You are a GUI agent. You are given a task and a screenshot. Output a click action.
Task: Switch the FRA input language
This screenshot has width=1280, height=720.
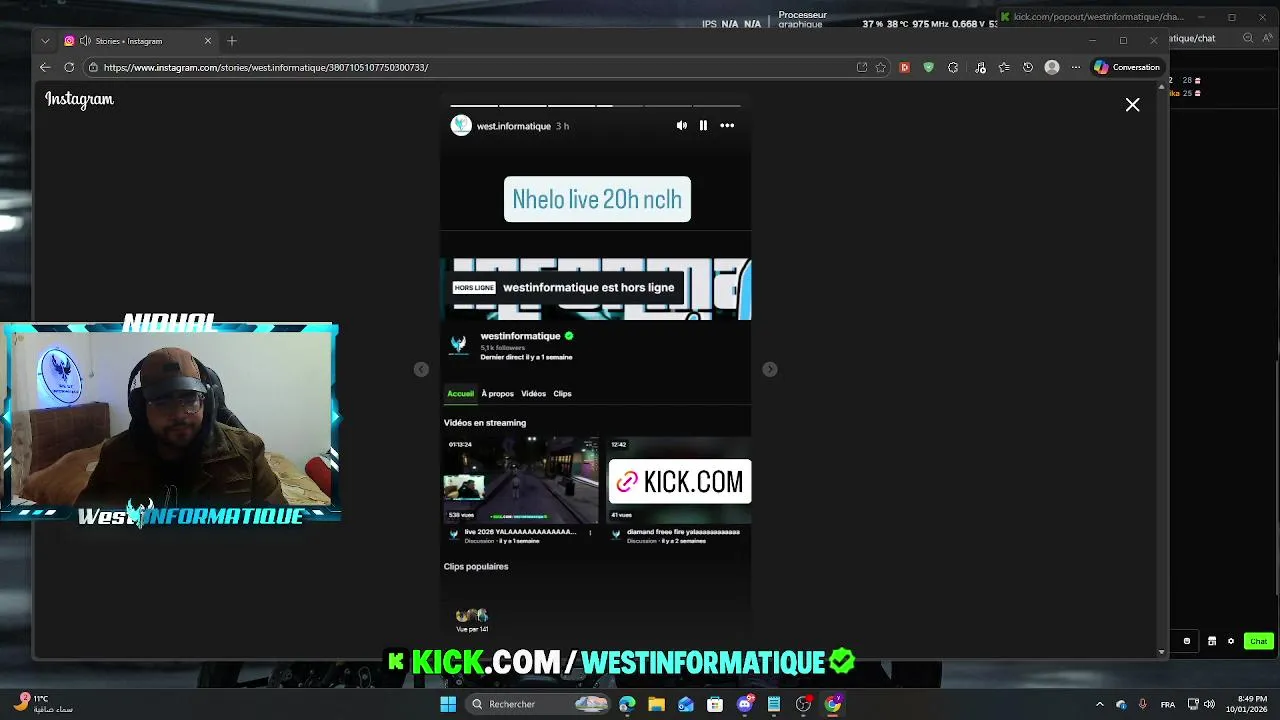[x=1168, y=704]
